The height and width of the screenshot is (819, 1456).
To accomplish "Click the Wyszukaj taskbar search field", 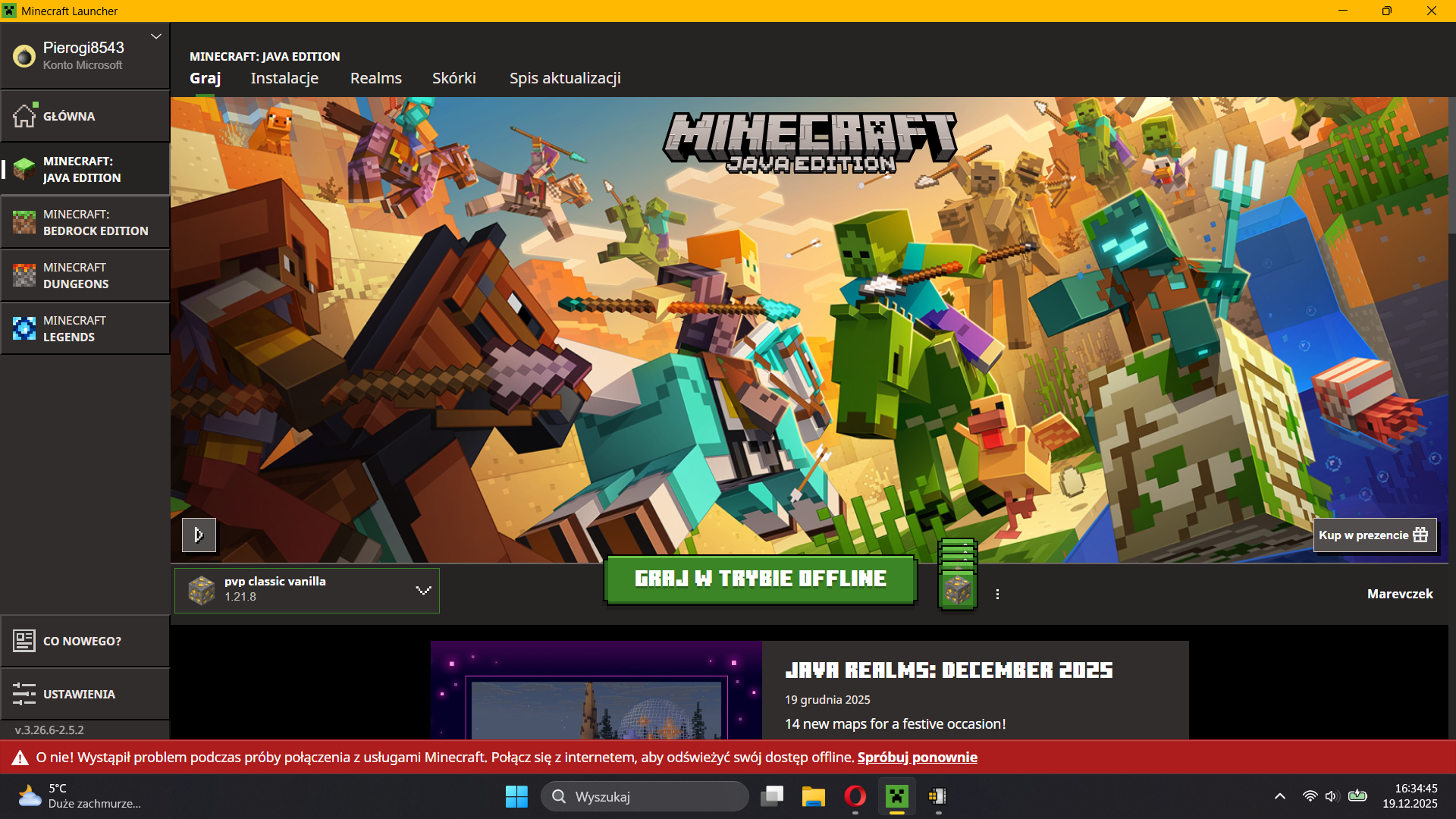I will point(645,796).
